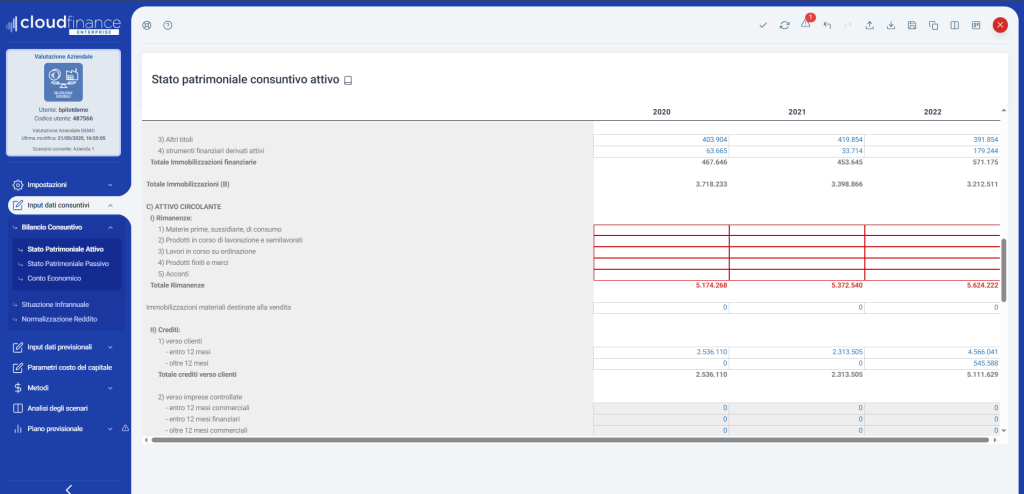Viewport: 1024px width, 494px height.
Task: Click the Immobilizzazioni destinate alla vendita 2020 cell
Action: tap(661, 308)
